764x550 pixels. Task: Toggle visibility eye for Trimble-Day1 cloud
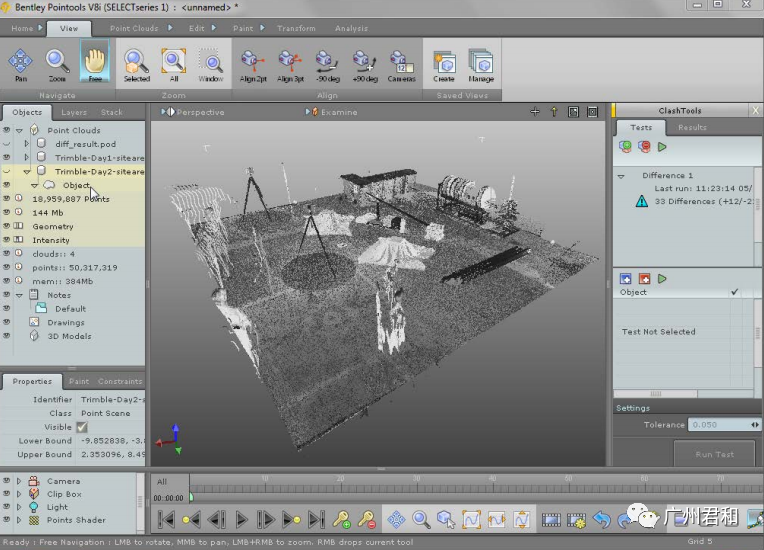[7, 157]
